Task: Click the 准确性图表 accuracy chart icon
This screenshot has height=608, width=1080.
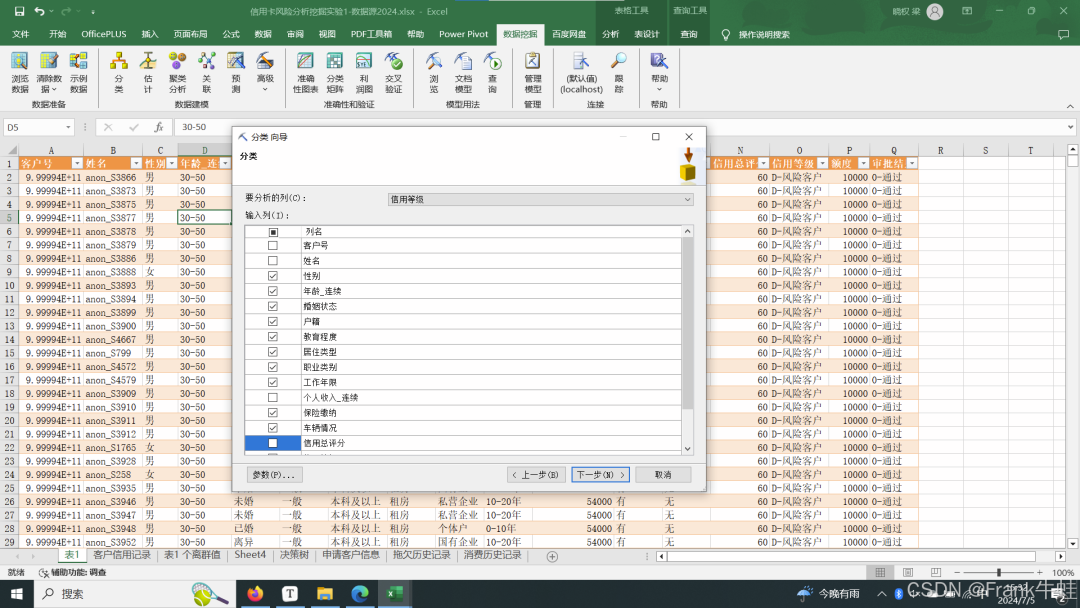Action: (x=305, y=72)
